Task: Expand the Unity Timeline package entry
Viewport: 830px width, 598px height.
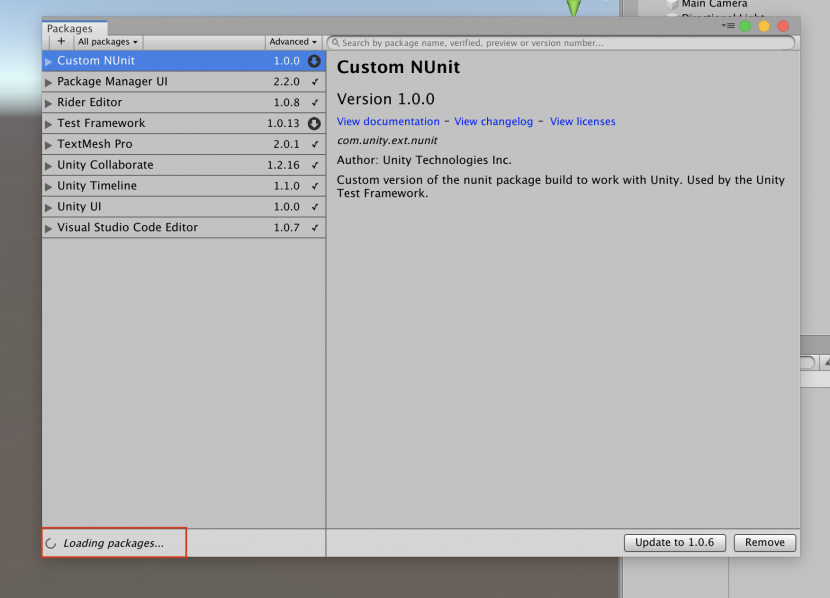Action: pyautogui.click(x=47, y=185)
